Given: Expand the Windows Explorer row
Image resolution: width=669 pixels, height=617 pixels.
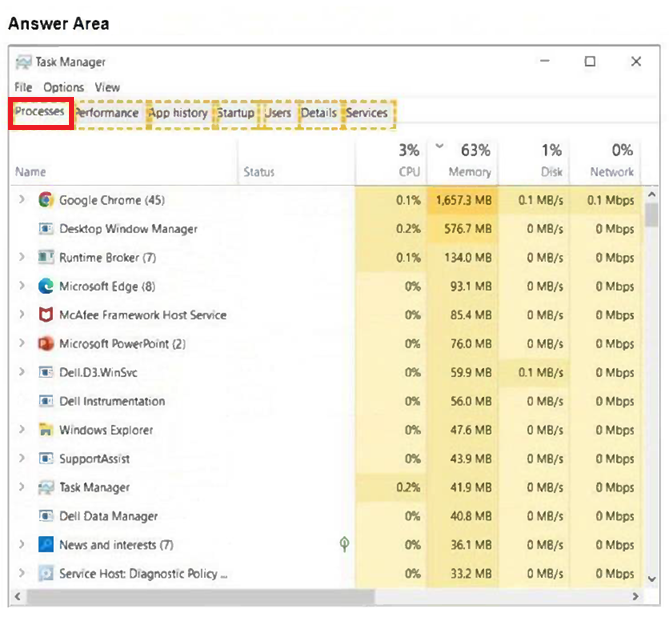Looking at the screenshot, I should pyautogui.click(x=21, y=429).
